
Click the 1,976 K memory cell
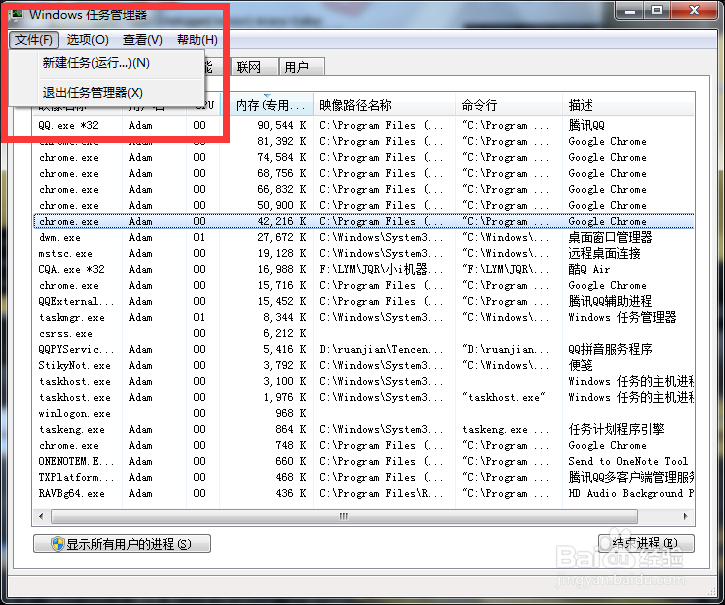(285, 398)
